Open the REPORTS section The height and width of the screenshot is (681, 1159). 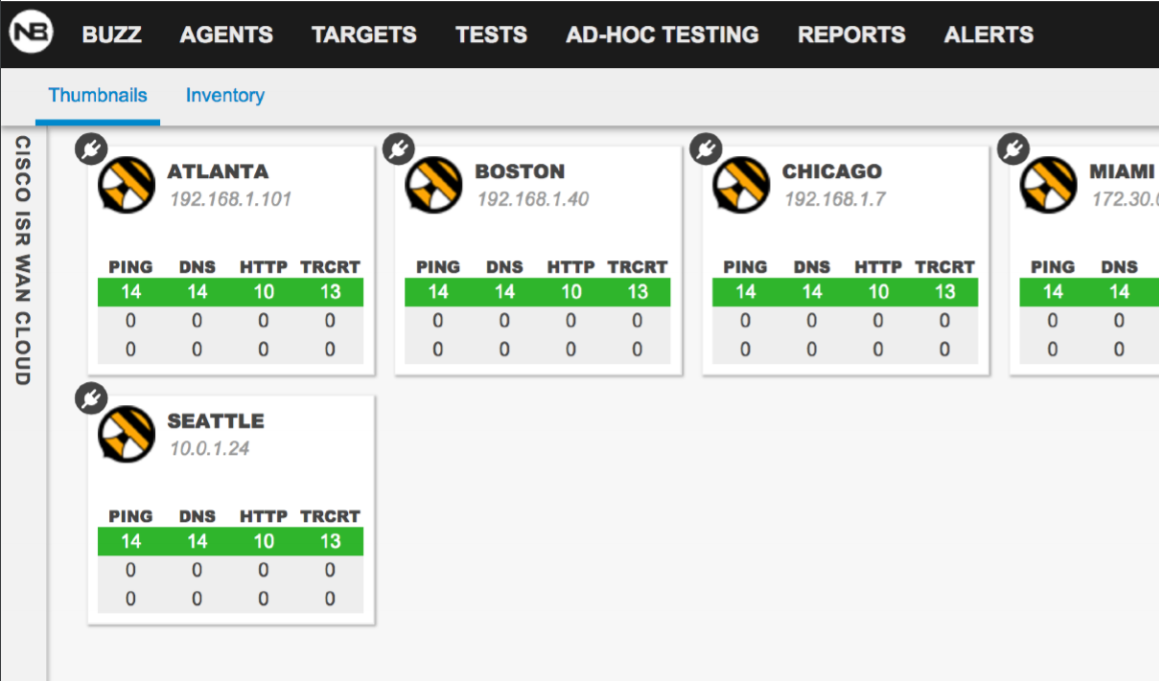[x=851, y=35]
